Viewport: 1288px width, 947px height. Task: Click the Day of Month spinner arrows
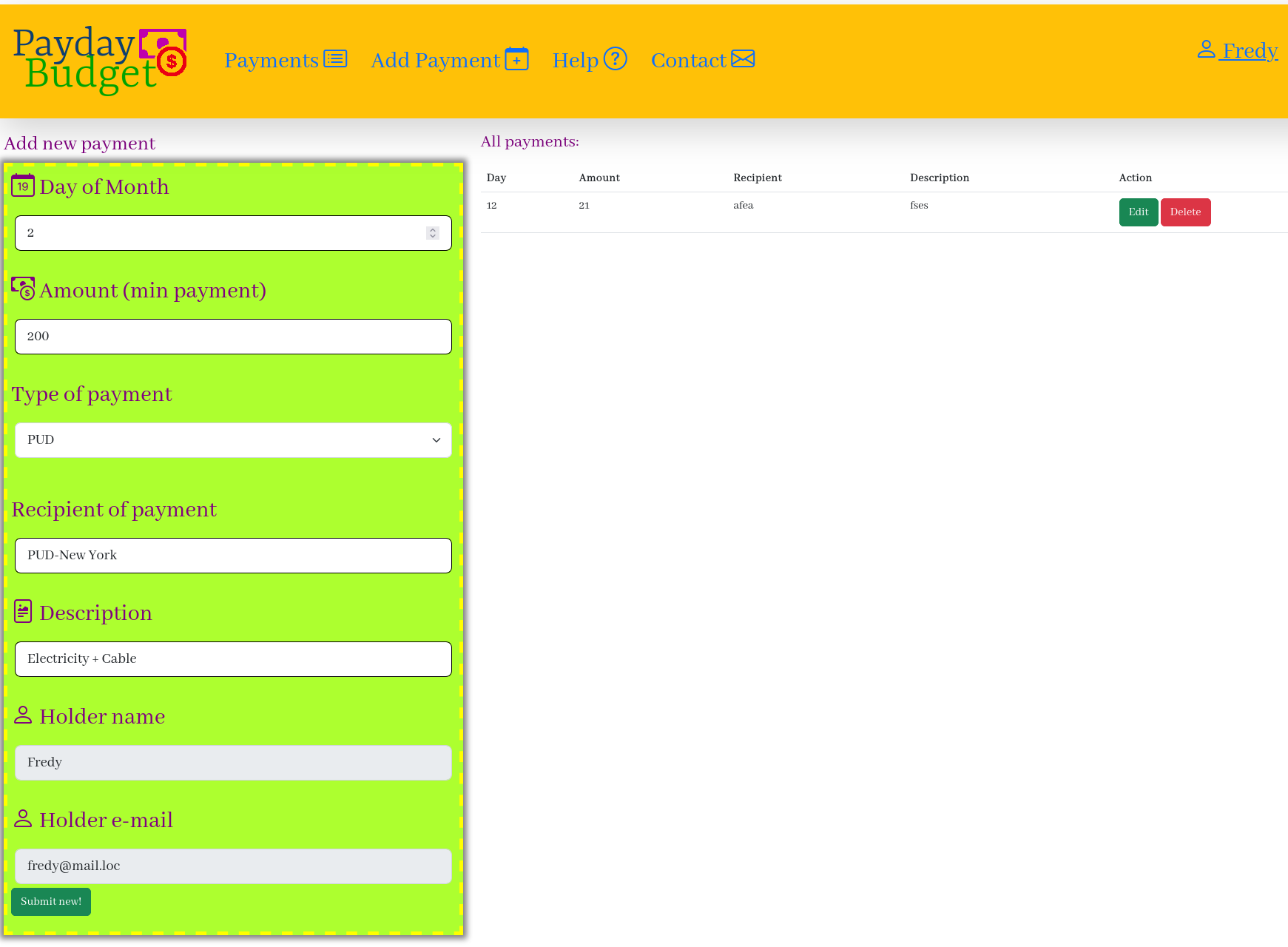[433, 233]
